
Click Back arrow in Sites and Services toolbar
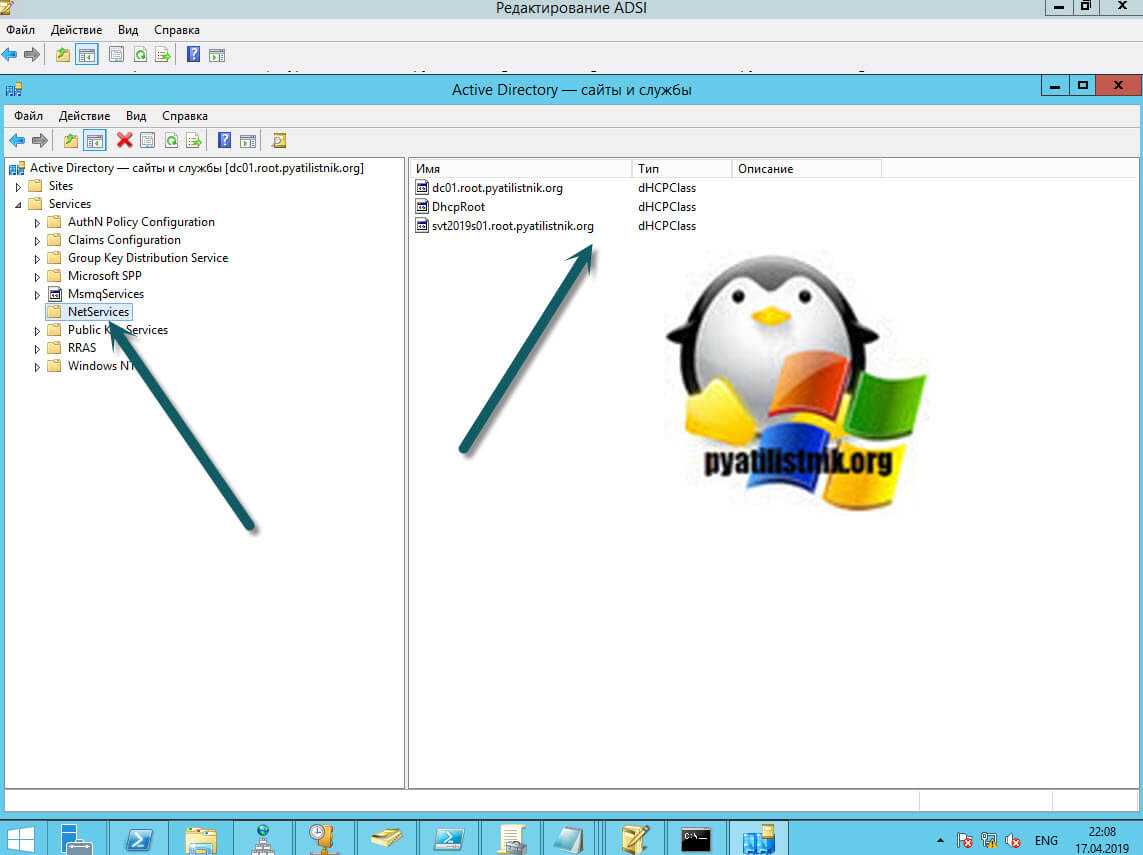click(15, 141)
